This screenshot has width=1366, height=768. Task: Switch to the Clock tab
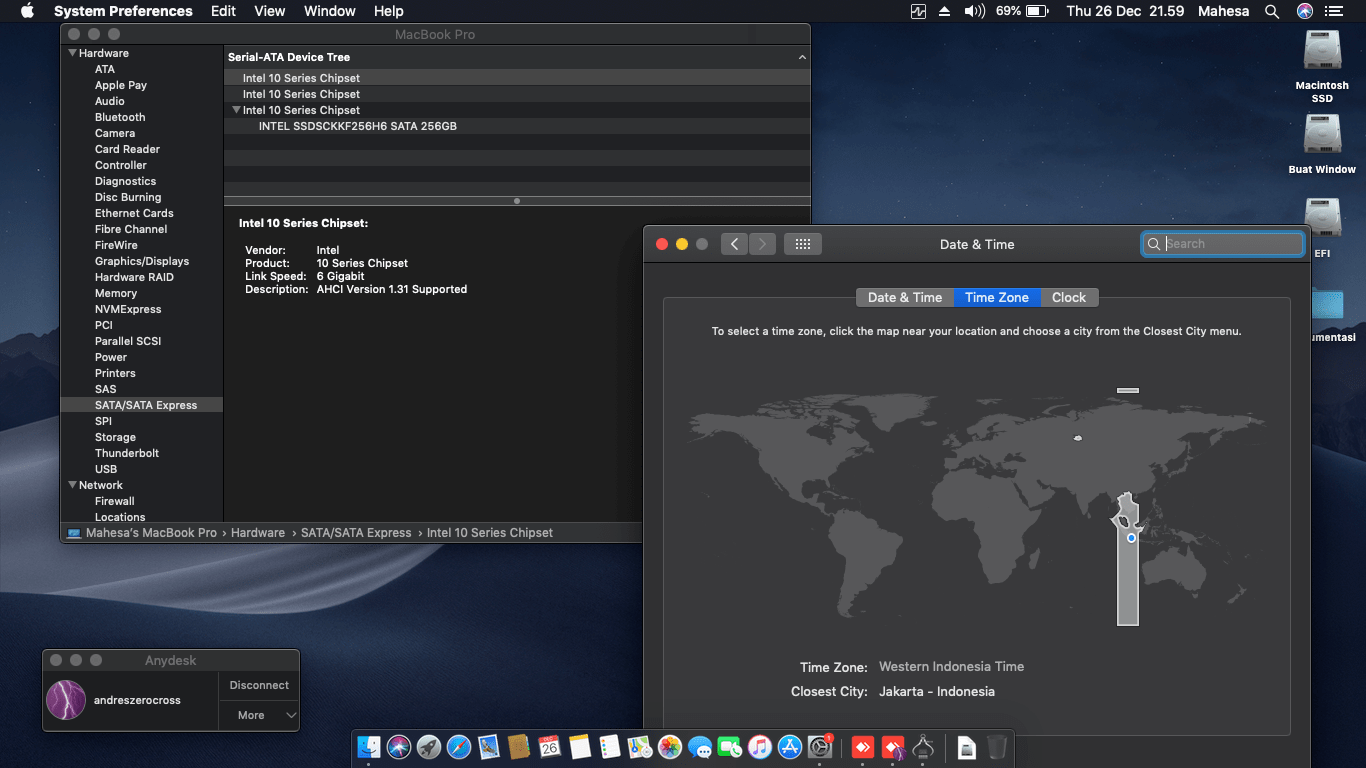tap(1069, 297)
